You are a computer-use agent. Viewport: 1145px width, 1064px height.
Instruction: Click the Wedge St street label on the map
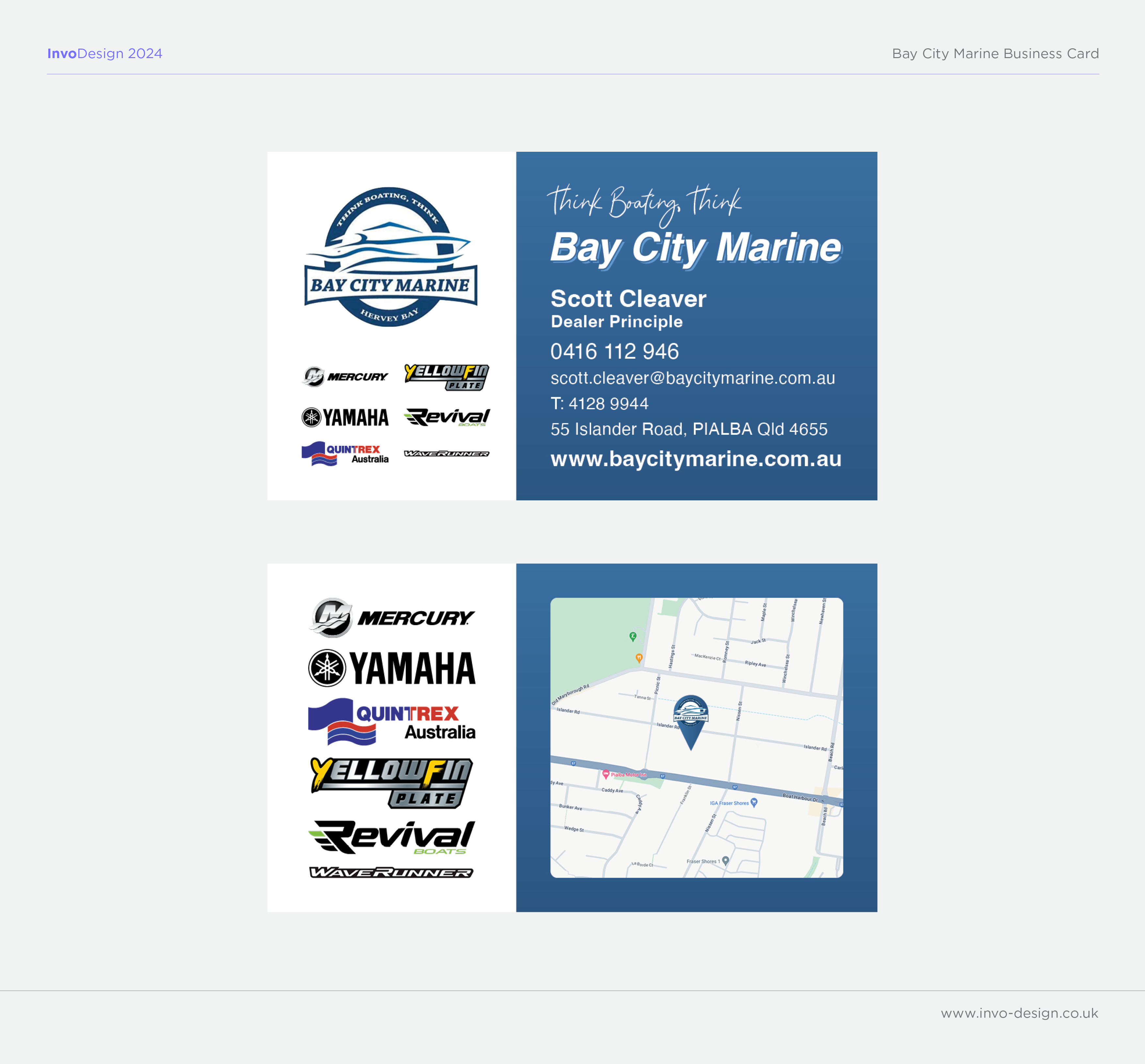[x=574, y=829]
